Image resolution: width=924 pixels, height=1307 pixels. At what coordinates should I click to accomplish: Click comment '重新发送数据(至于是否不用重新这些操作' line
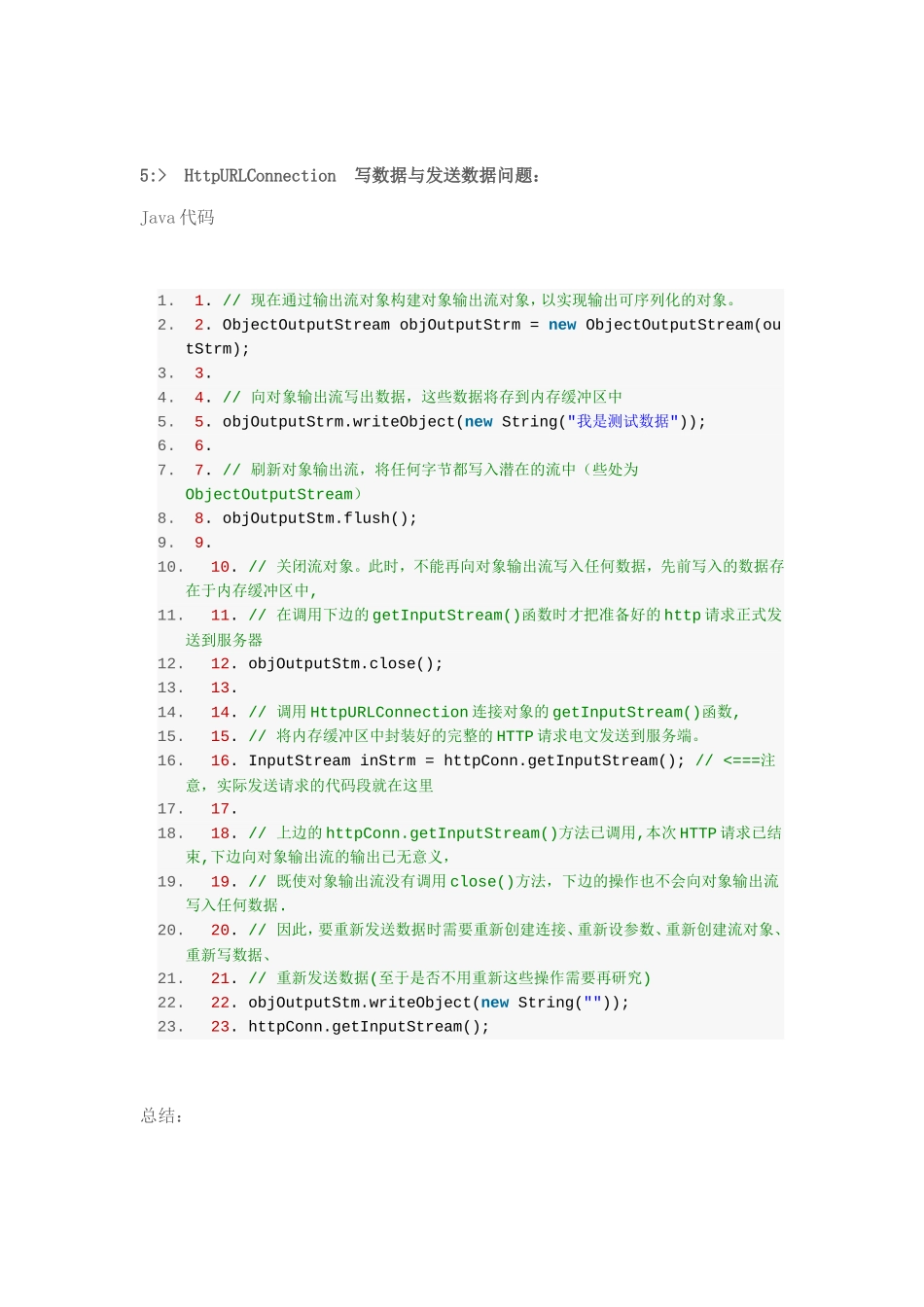click(x=449, y=978)
